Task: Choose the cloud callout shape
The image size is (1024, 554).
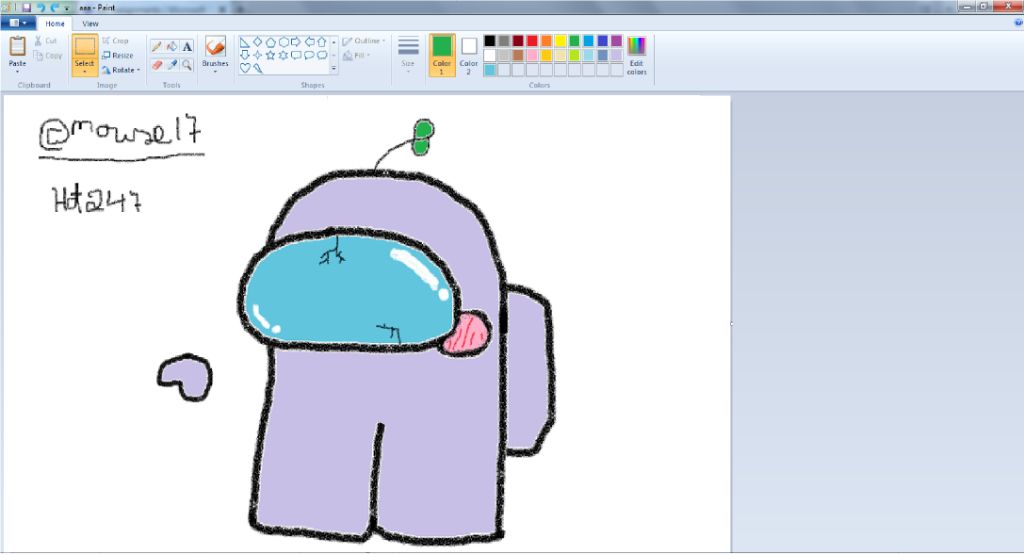Action: click(322, 55)
